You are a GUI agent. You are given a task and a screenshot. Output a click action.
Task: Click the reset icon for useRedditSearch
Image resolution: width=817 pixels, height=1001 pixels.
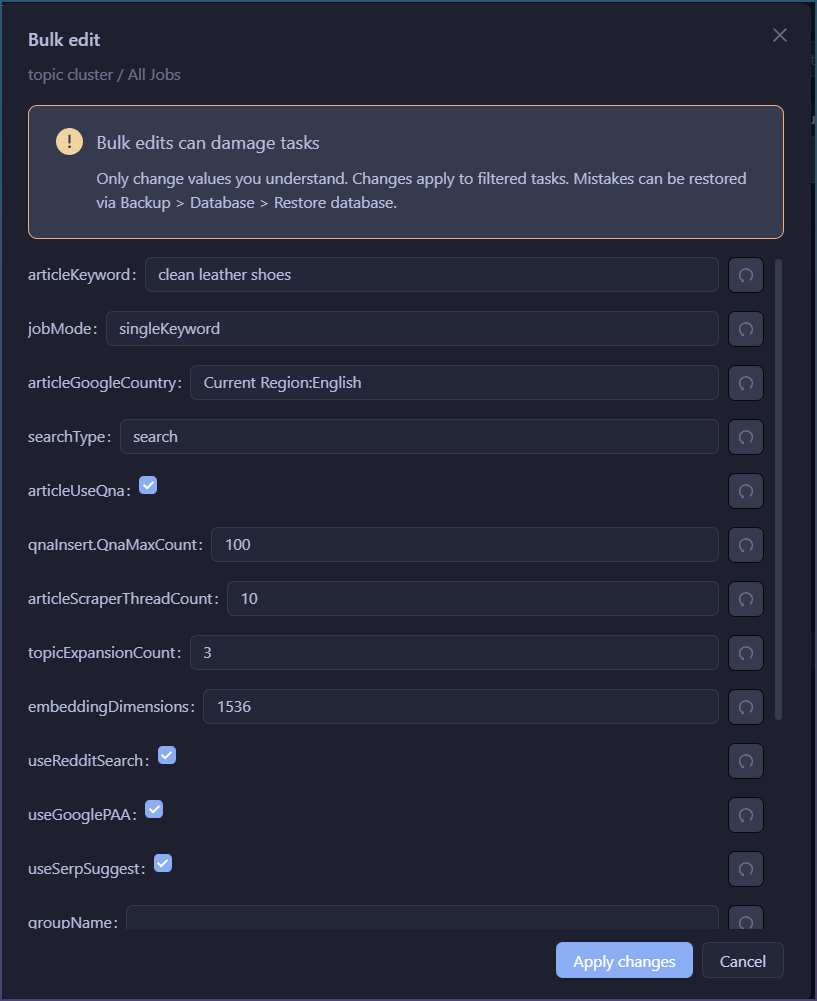click(745, 761)
